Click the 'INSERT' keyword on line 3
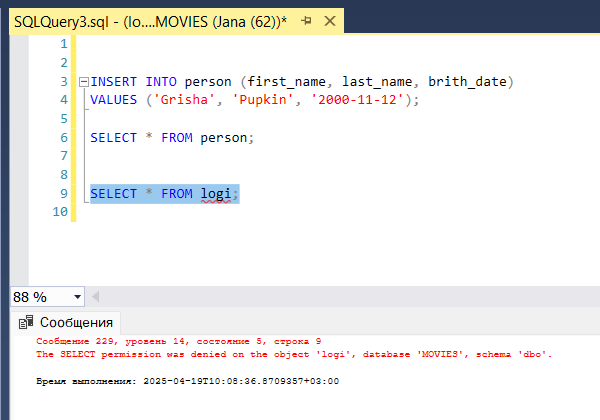The image size is (600, 420). [113, 82]
